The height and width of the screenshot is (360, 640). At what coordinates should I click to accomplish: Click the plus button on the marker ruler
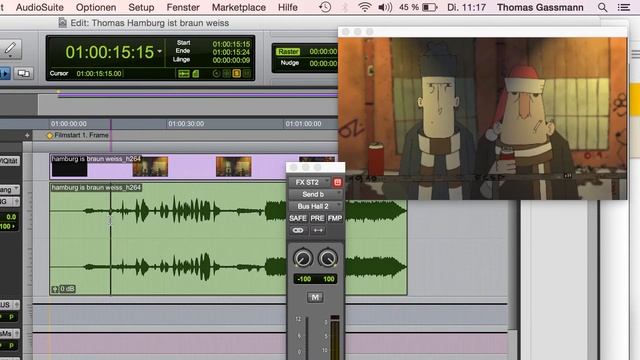tap(27, 135)
